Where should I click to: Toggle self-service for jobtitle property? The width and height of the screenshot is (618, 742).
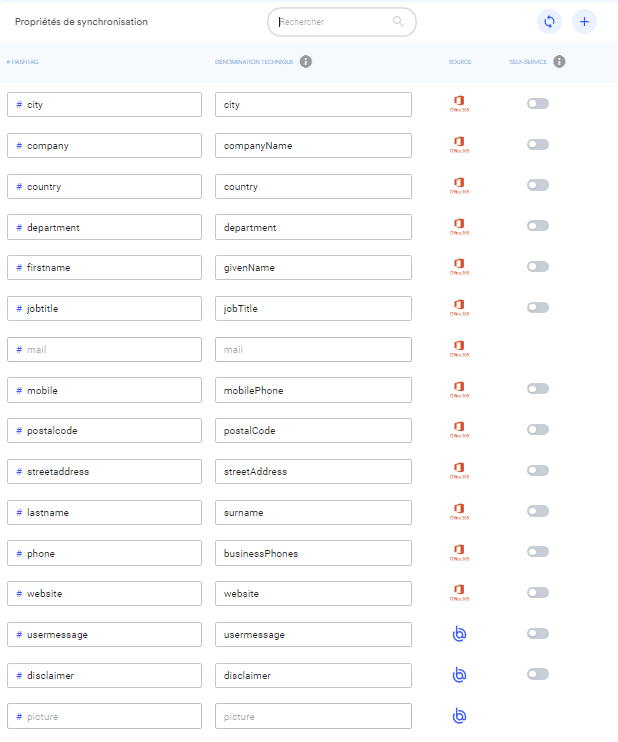tap(538, 308)
